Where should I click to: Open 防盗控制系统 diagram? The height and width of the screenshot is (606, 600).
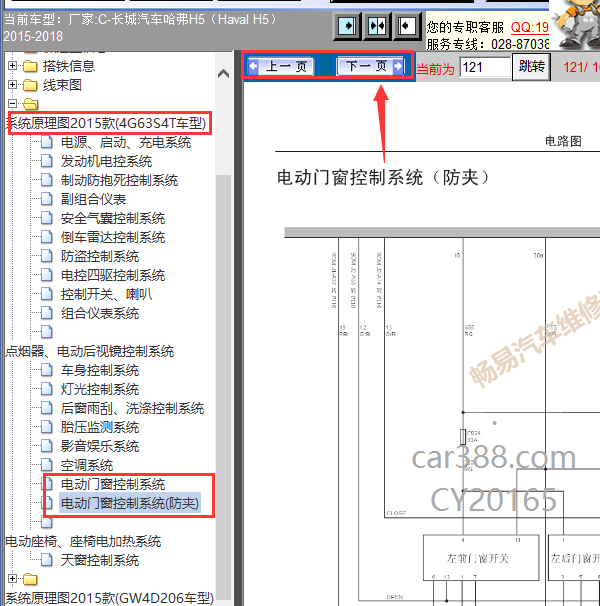coord(100,256)
